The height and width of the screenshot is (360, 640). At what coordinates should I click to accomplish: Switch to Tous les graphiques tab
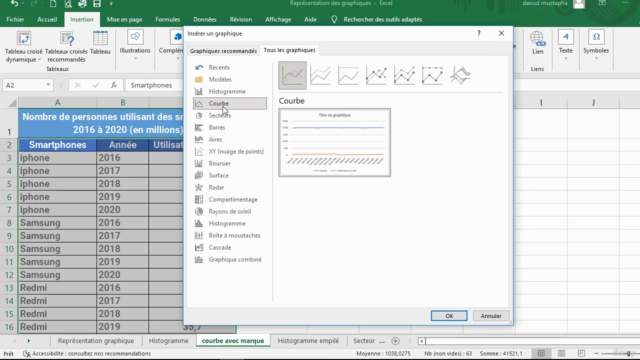pos(289,50)
